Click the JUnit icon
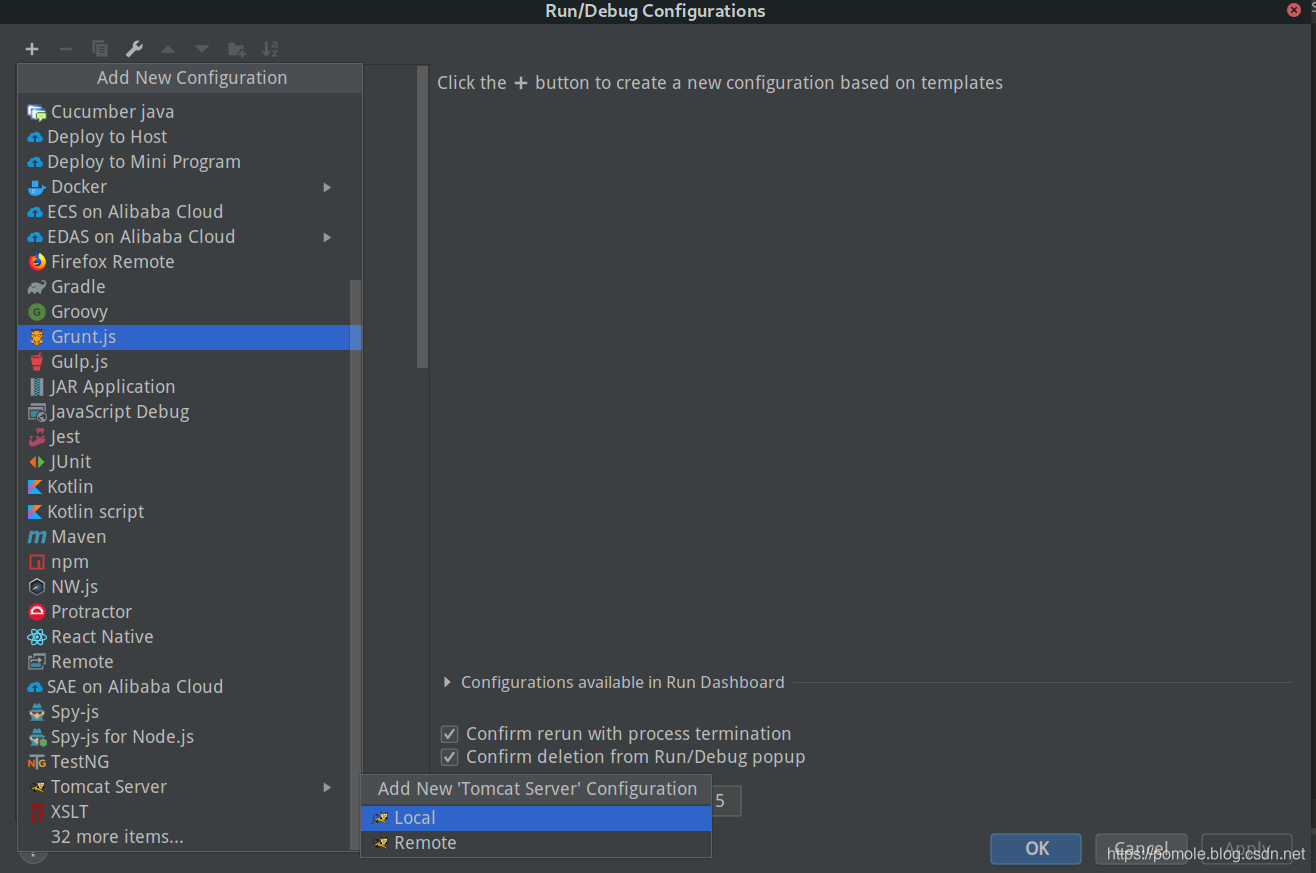Viewport: 1316px width, 873px height. pos(37,462)
